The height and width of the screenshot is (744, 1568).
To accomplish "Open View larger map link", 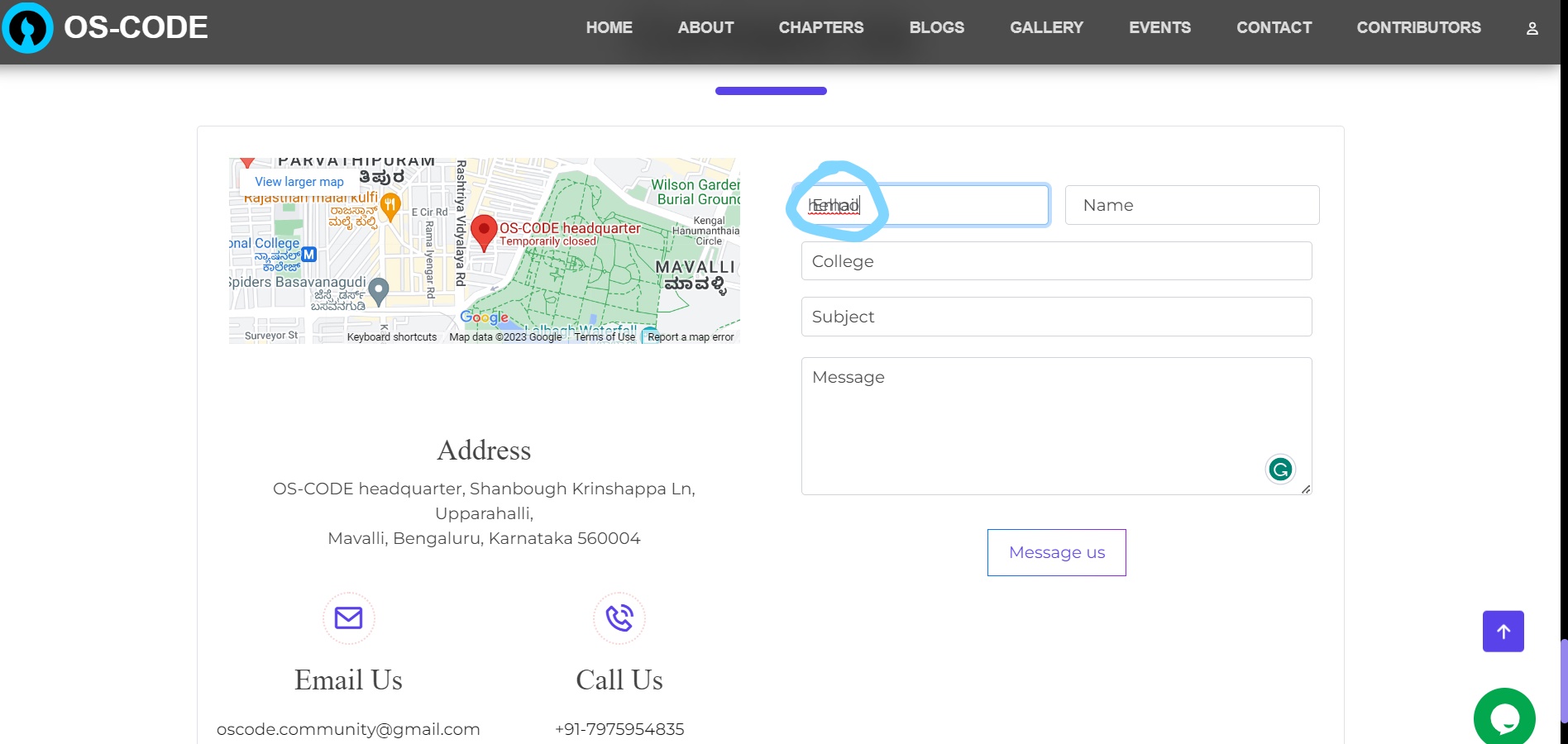I will tap(299, 181).
